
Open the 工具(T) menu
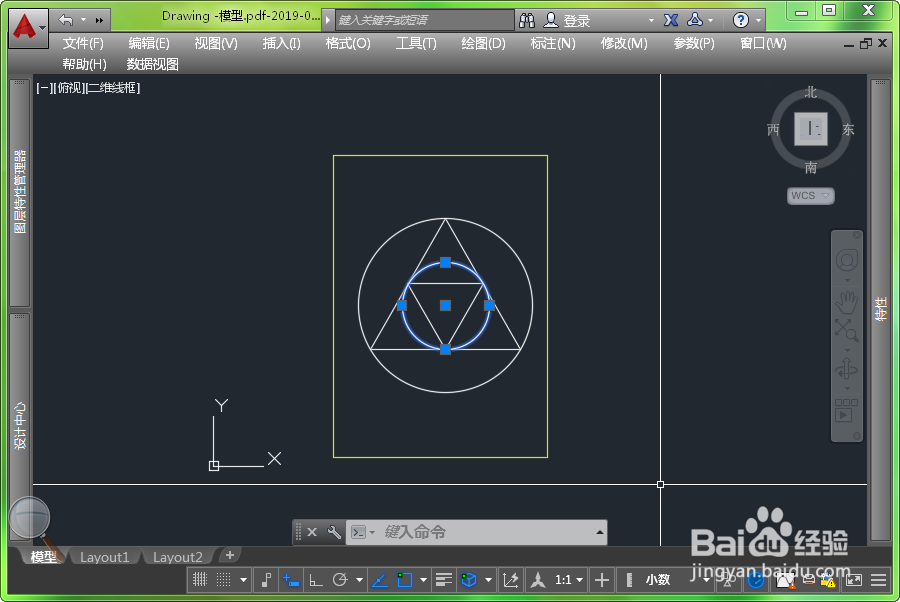416,44
